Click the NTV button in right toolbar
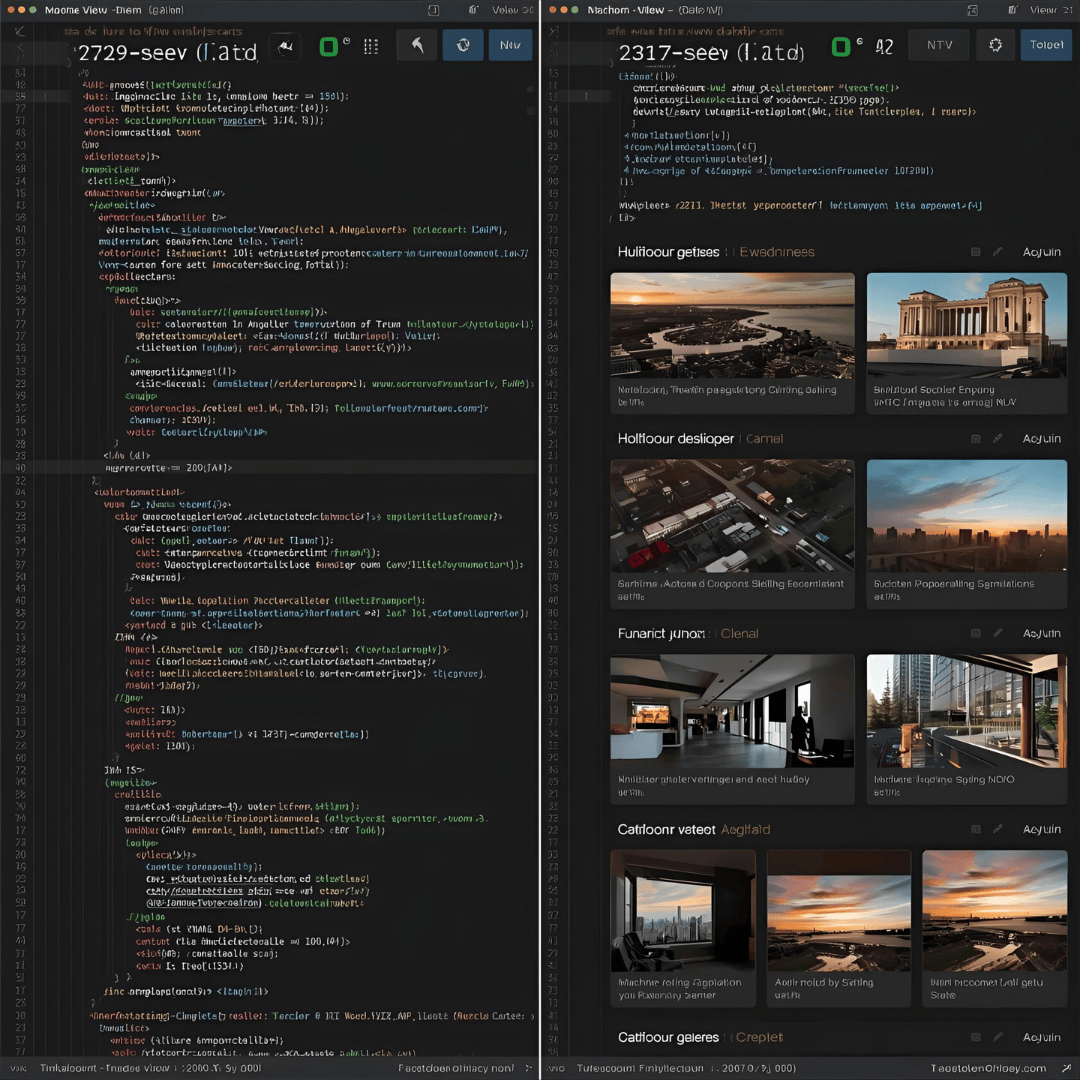1080x1080 pixels. point(939,46)
